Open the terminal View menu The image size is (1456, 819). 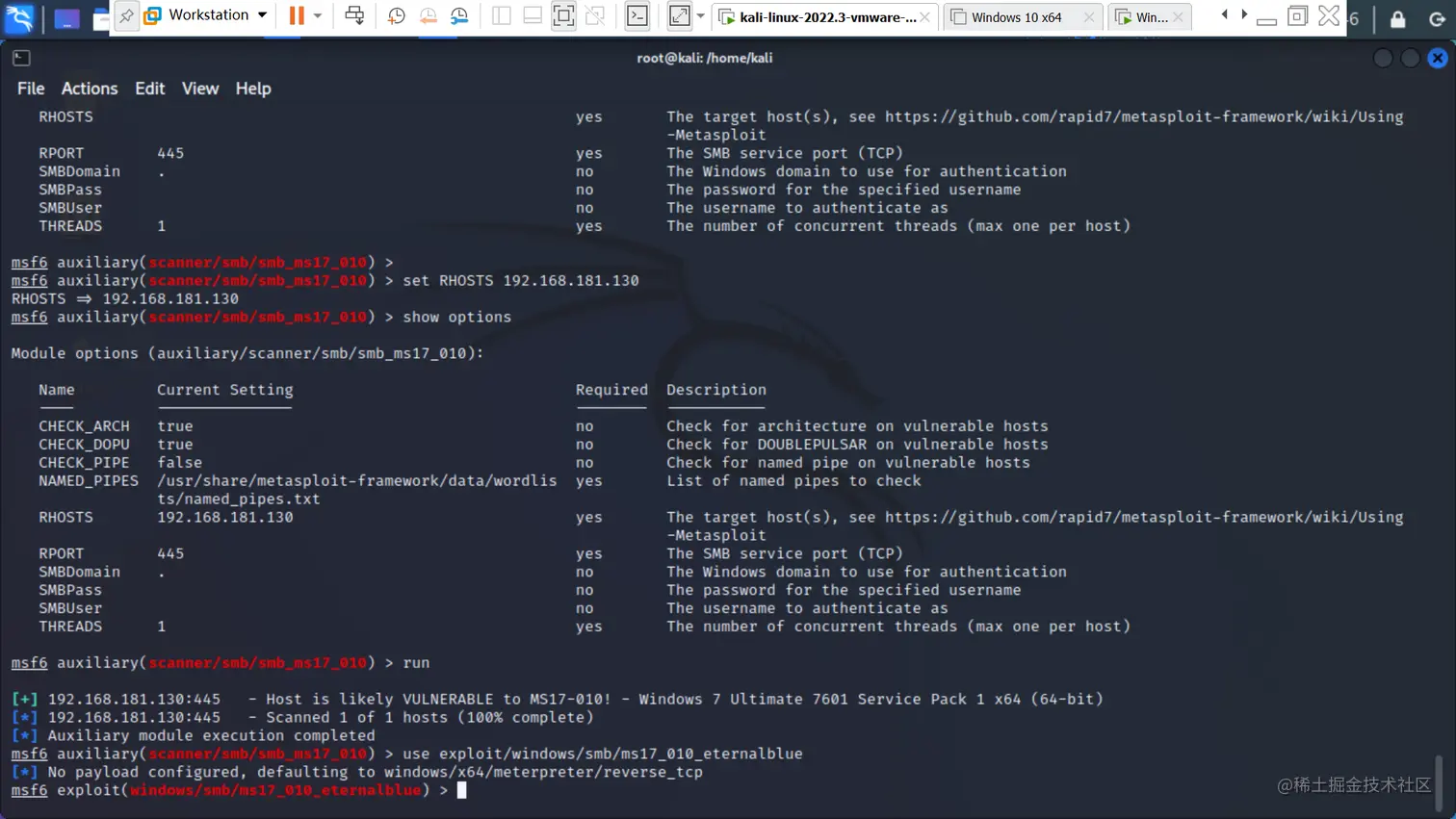pyautogui.click(x=200, y=89)
